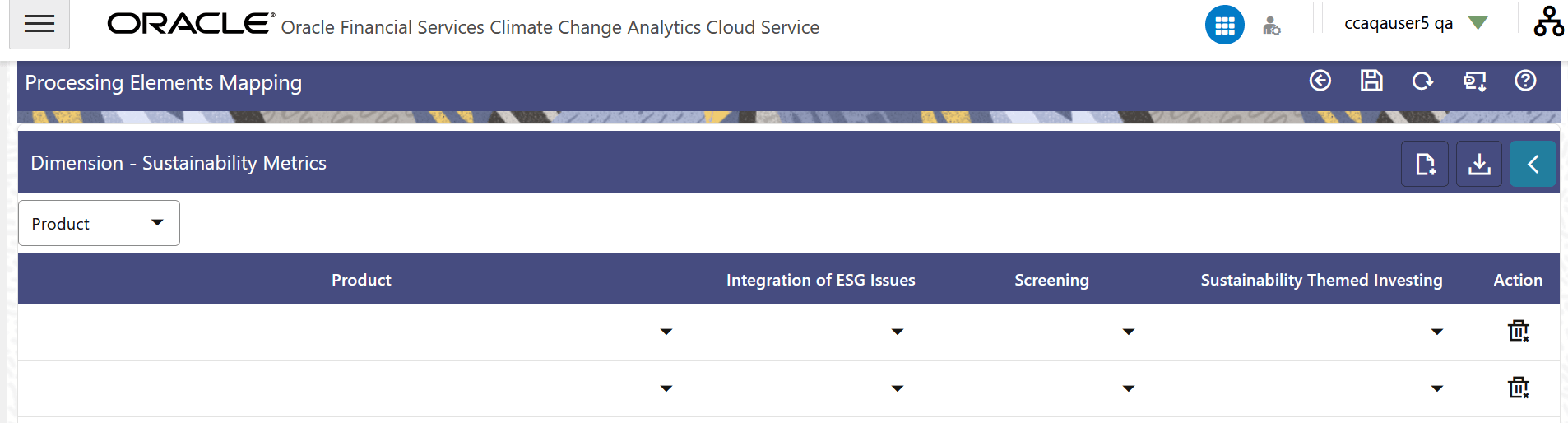Click the blue application grid icon
Screen dimensions: 1568x423
[x=1224, y=26]
